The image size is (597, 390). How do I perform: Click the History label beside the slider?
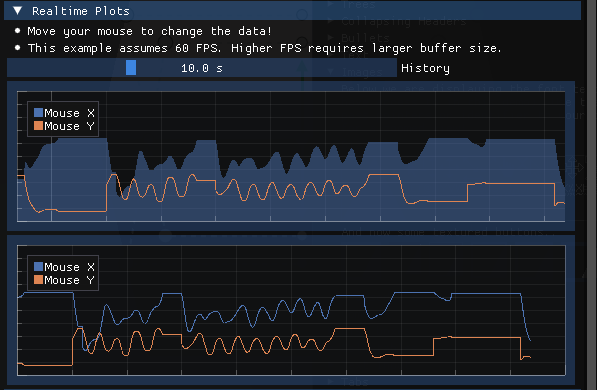coord(425,68)
